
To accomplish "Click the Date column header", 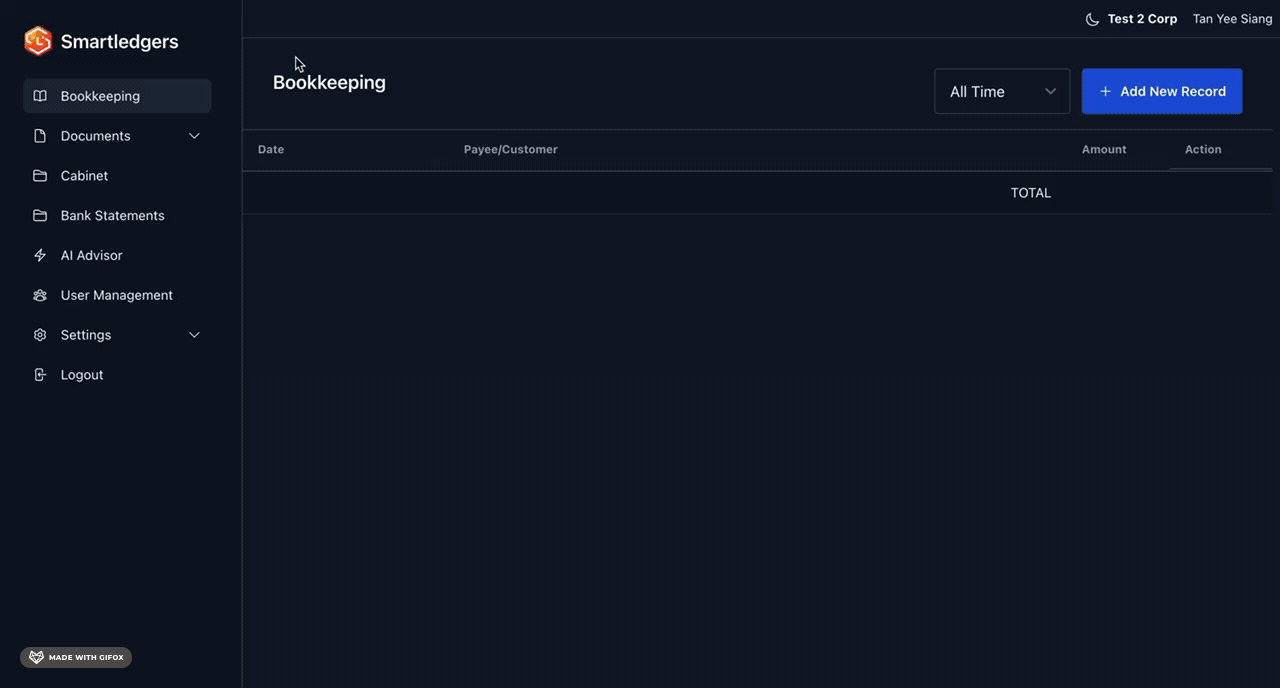I will tap(271, 149).
